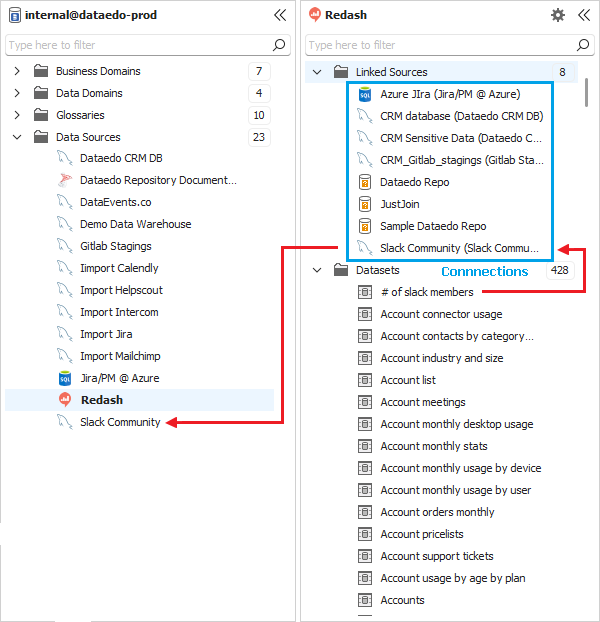
Task: Click the repository database icon beside internal@dataedo-prod
Action: (15, 15)
